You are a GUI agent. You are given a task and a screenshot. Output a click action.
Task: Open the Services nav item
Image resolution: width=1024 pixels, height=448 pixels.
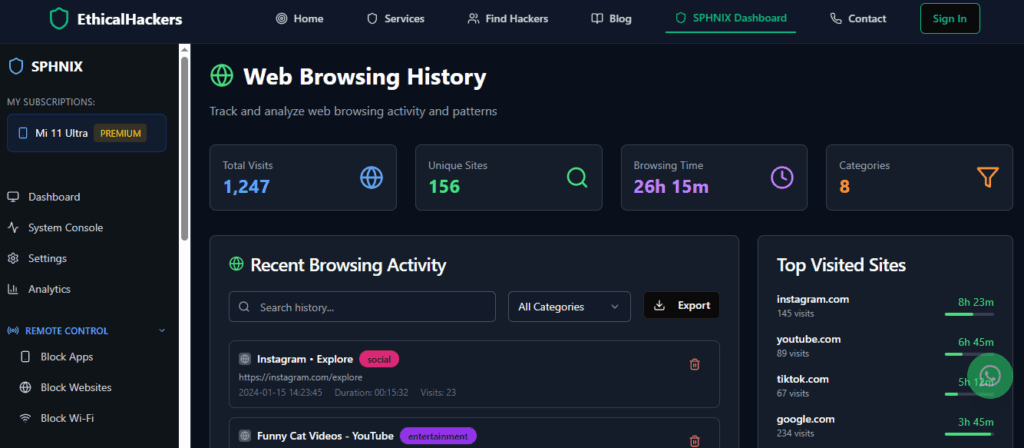(396, 18)
